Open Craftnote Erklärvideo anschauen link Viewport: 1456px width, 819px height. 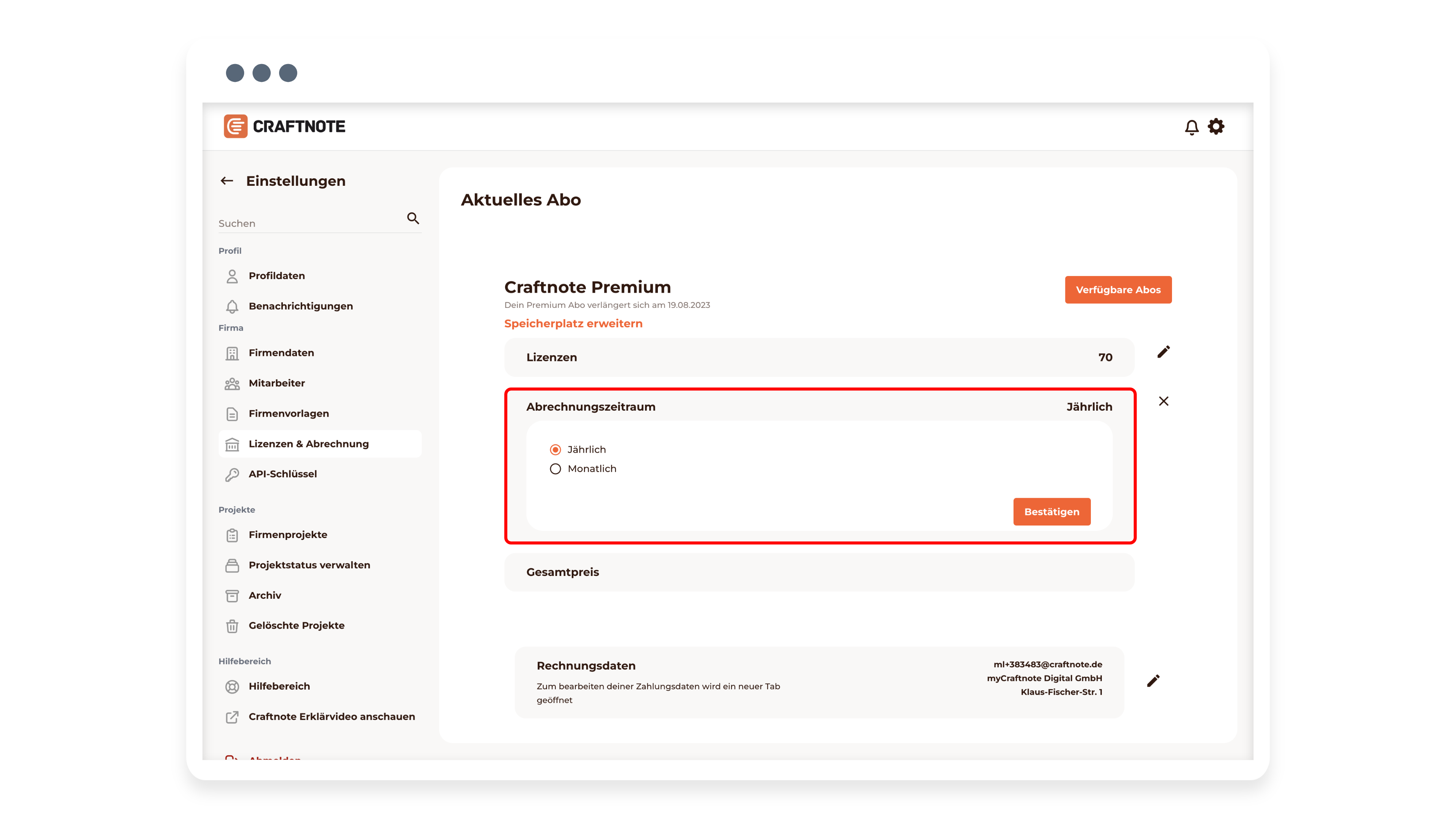coord(332,717)
